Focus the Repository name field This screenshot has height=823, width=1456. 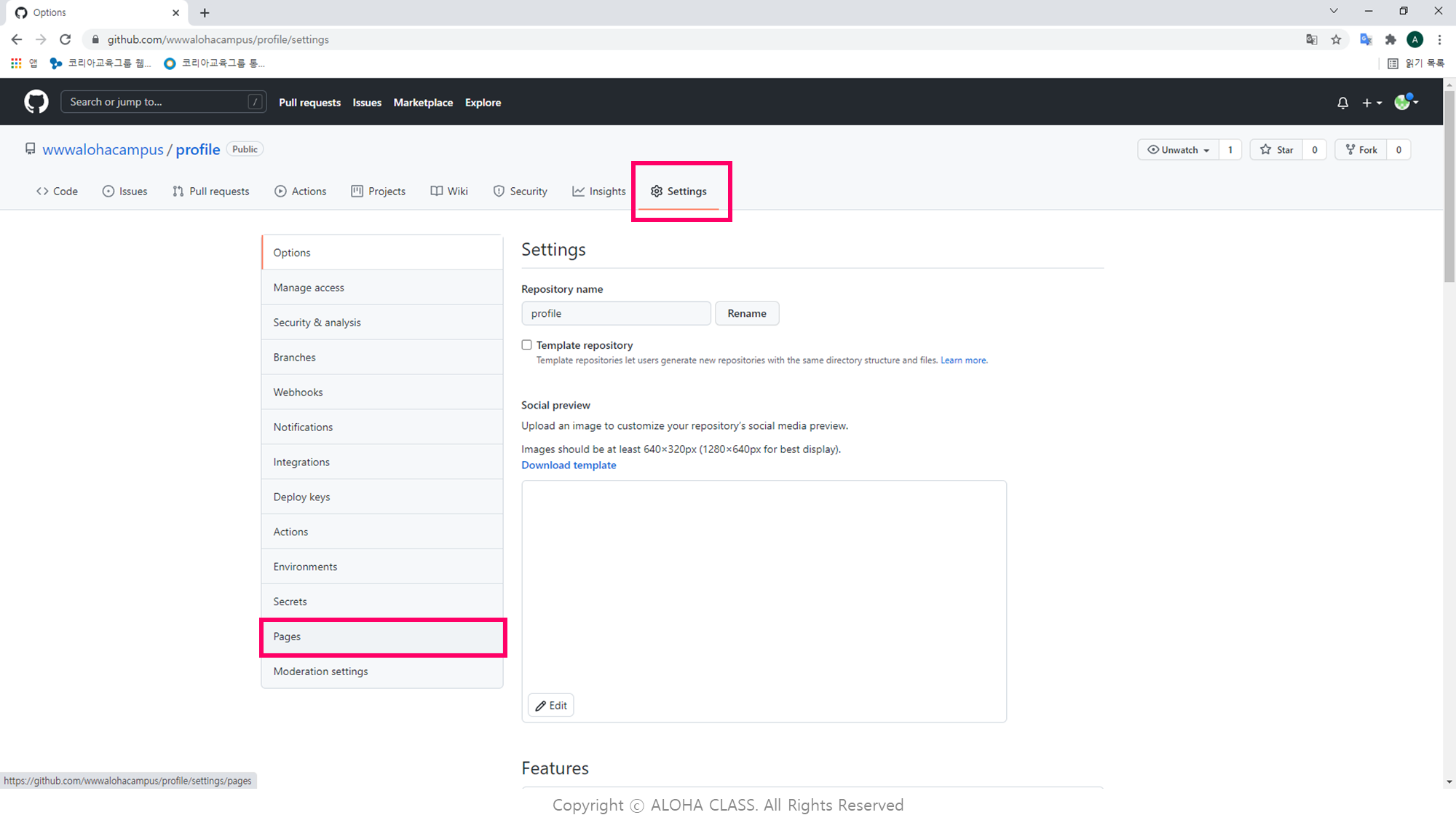pos(616,313)
